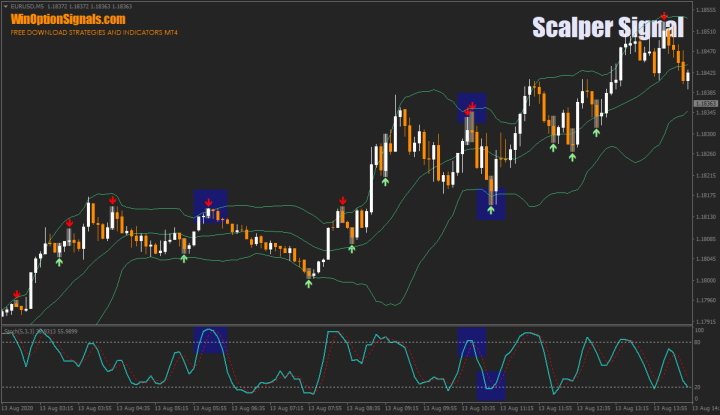Screen dimensions: 720x415
Task: Click time axis label 13 Aug 04:35
Action: (134, 408)
